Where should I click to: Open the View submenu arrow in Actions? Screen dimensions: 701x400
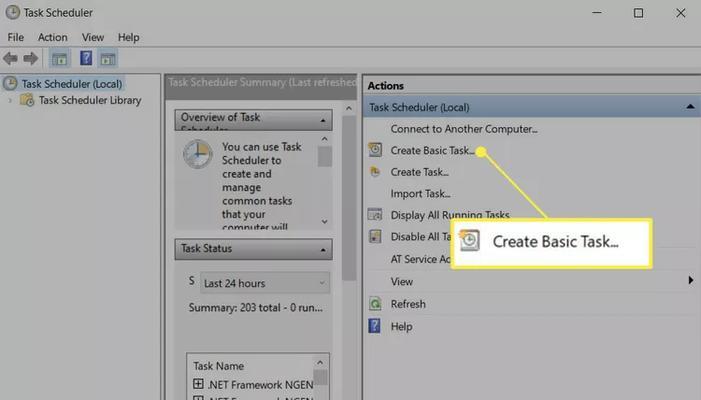(691, 281)
